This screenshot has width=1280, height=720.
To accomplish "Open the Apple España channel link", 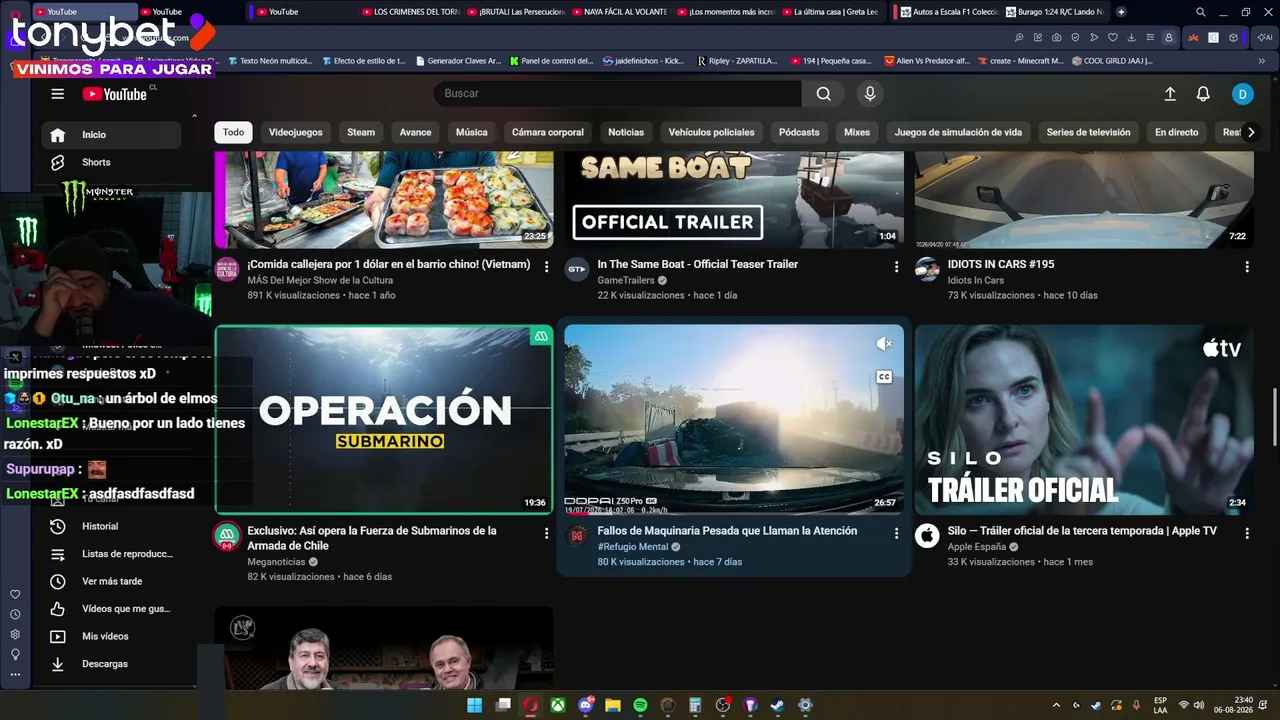I will click(977, 547).
